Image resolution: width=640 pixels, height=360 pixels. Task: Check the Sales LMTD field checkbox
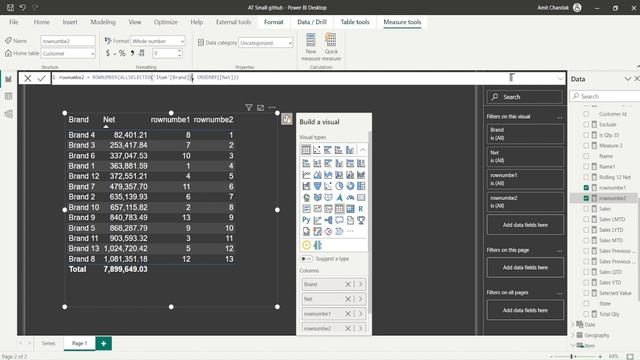click(x=586, y=220)
